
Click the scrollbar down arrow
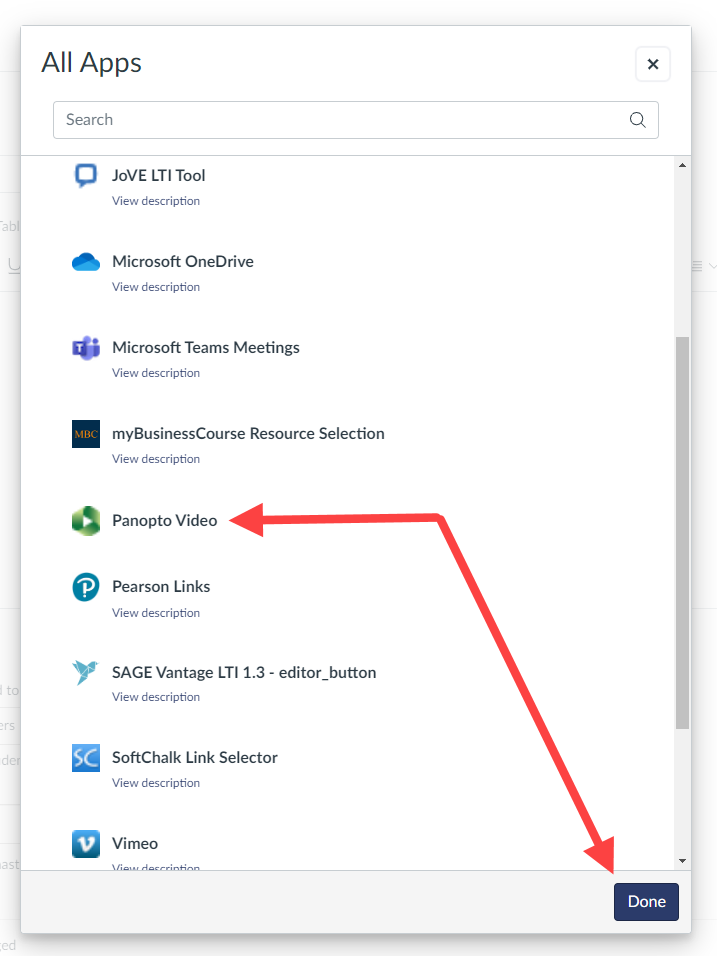click(682, 861)
